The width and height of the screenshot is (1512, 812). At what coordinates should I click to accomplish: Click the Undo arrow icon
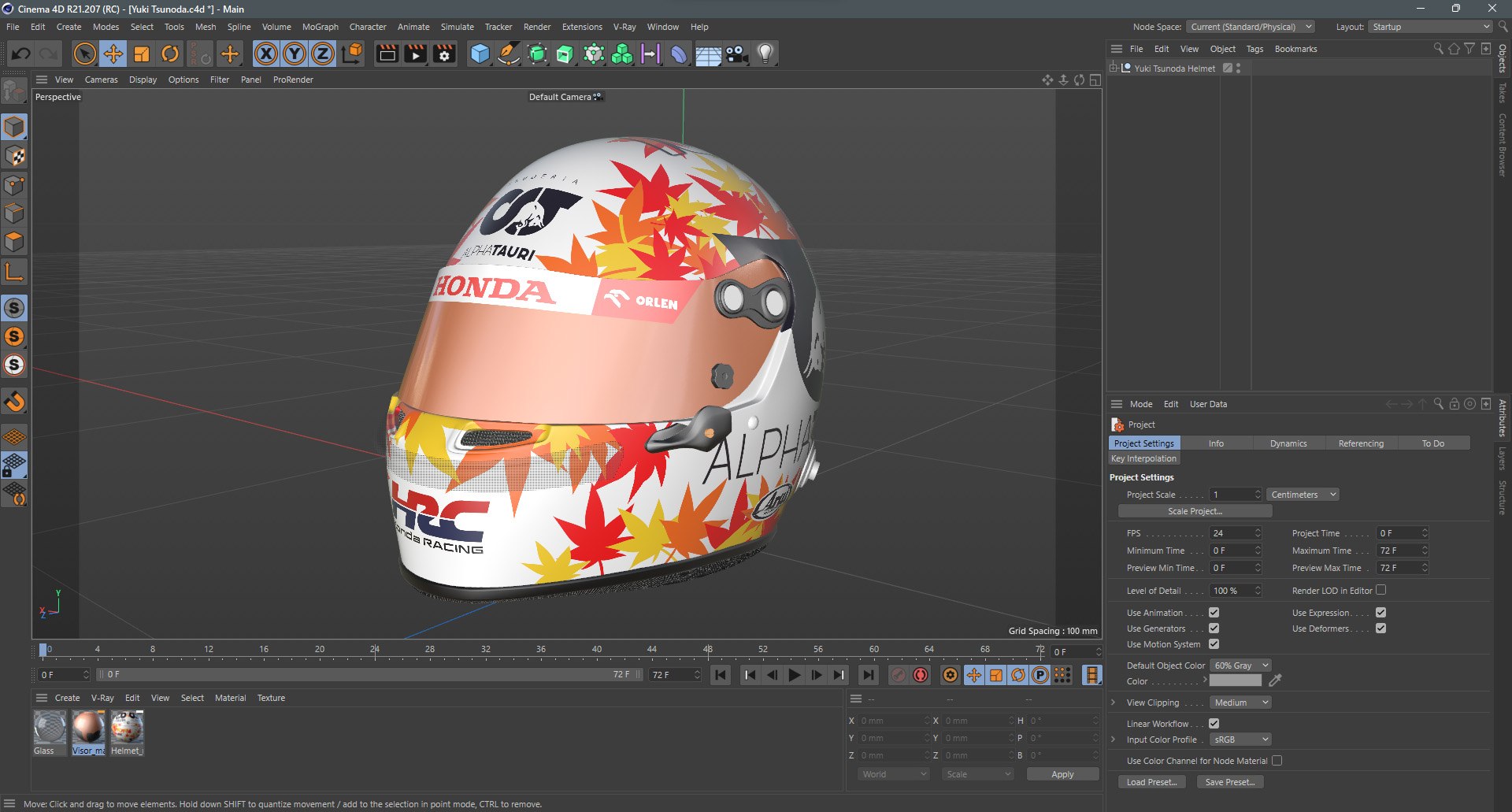pyautogui.click(x=21, y=54)
